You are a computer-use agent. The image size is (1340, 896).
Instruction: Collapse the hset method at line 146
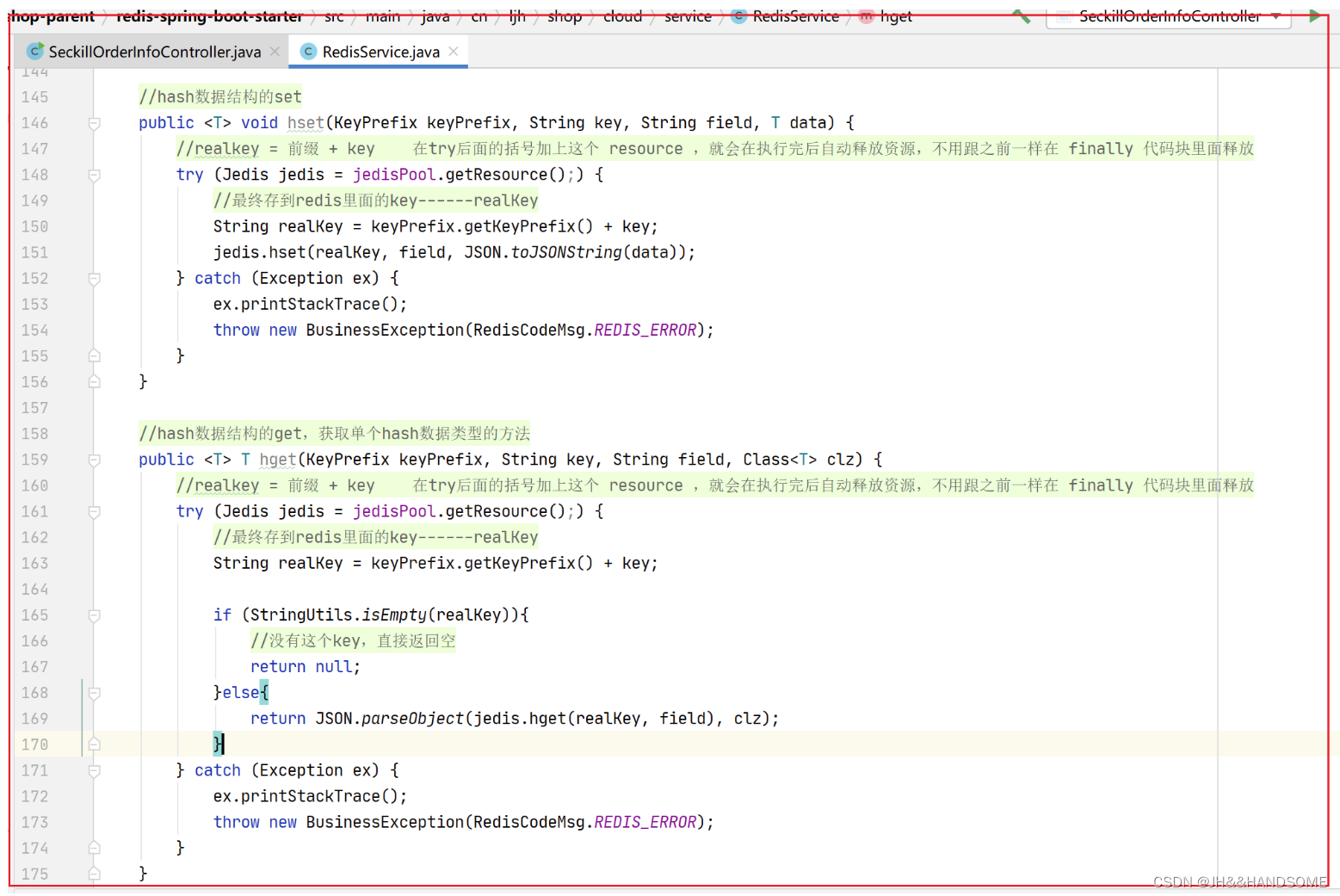pos(95,123)
